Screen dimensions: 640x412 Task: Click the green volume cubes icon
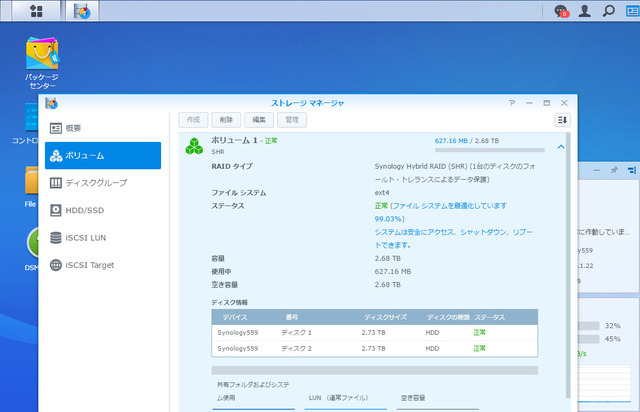tap(194, 146)
